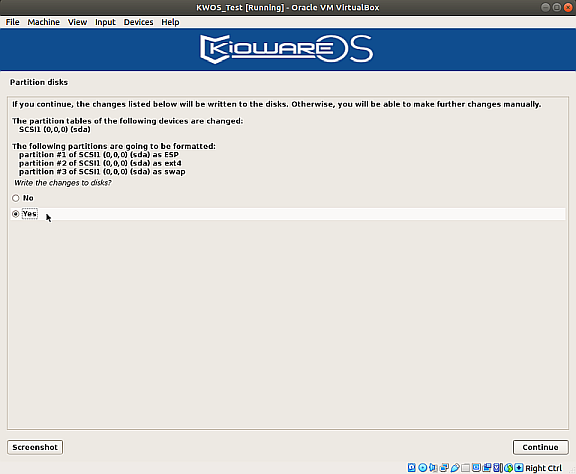This screenshot has height=474, width=576.
Task: Open the File menu
Action: pos(12,22)
